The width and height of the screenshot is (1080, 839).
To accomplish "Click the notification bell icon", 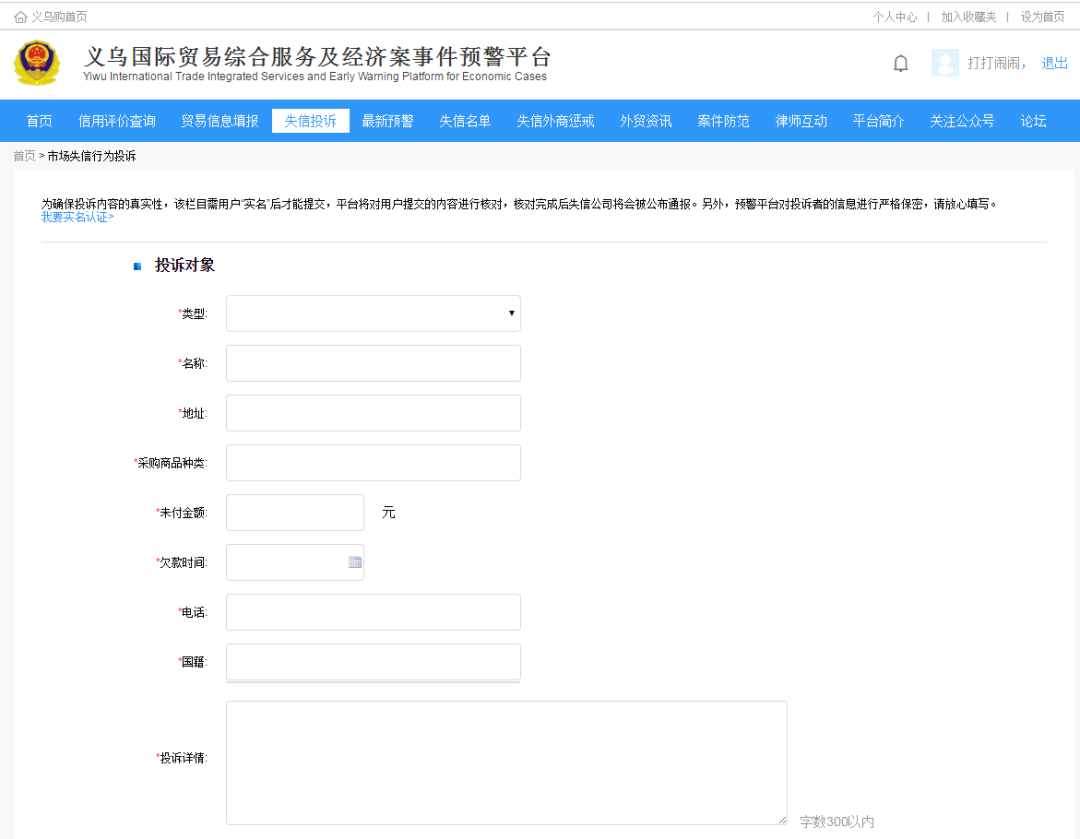I will pos(901,64).
